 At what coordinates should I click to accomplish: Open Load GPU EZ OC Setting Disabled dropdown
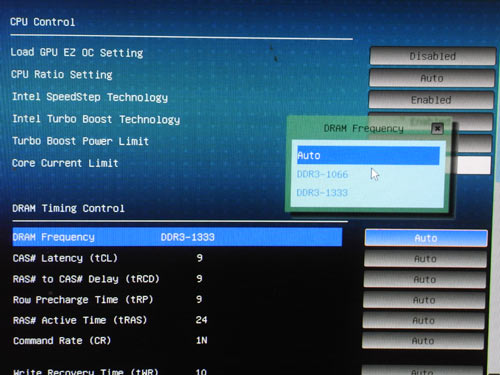(432, 56)
